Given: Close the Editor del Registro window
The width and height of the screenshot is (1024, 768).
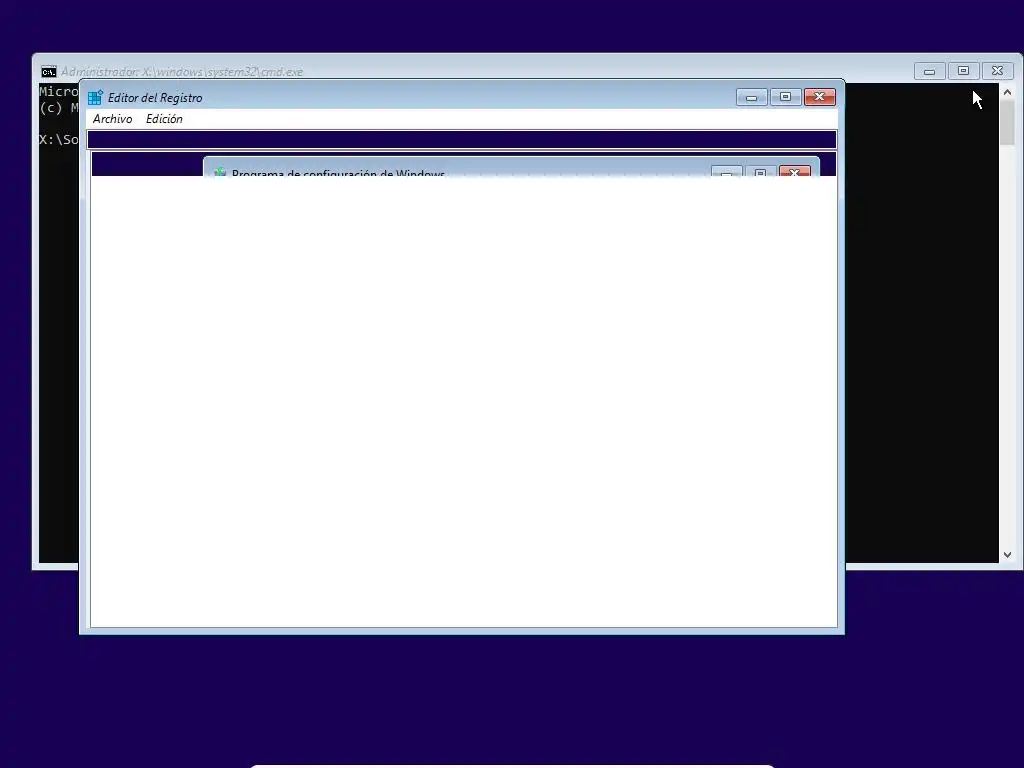Looking at the screenshot, I should pyautogui.click(x=820, y=97).
